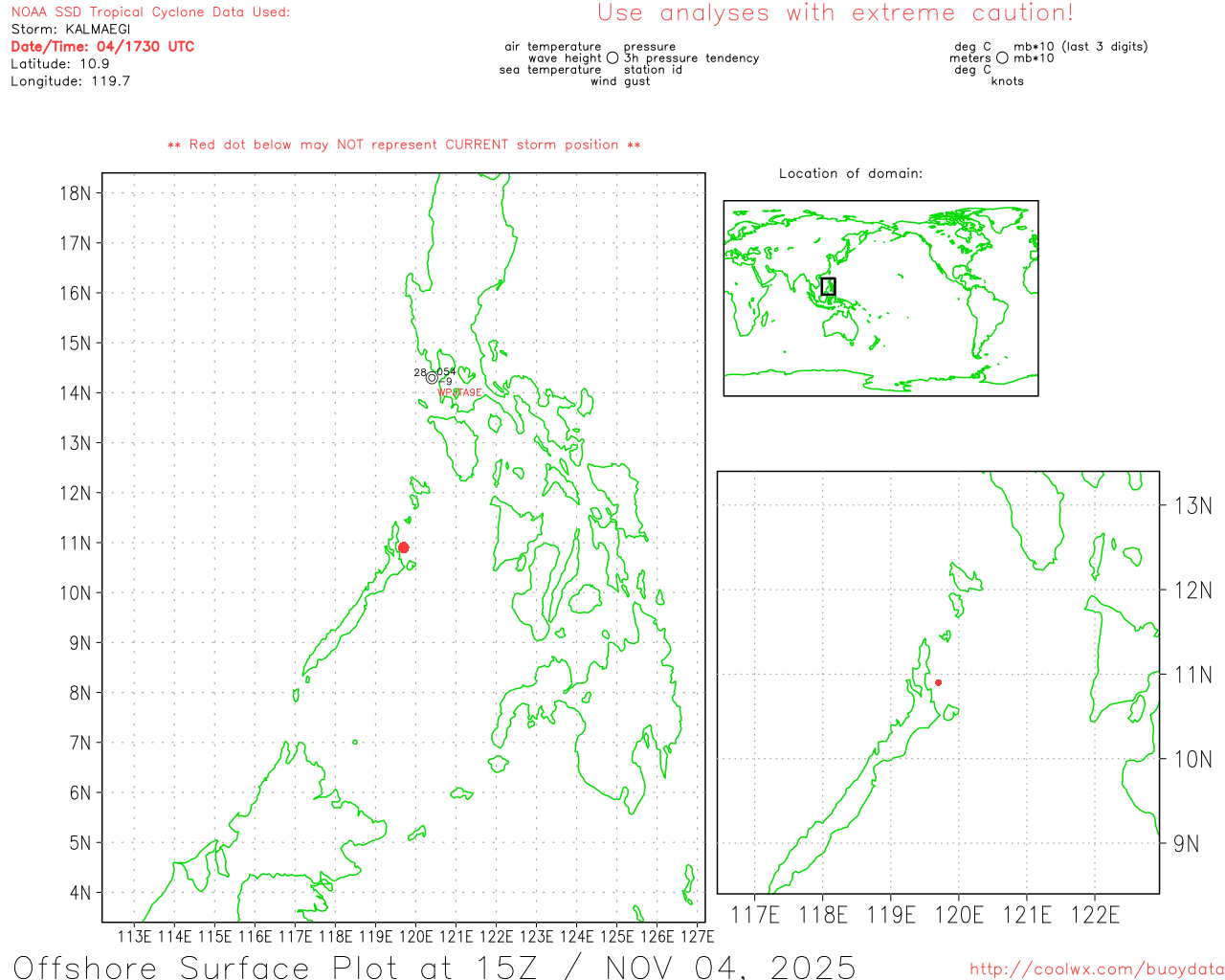Click the 'air temperature' legend label
This screenshot has height=980, width=1225.
pos(553,47)
